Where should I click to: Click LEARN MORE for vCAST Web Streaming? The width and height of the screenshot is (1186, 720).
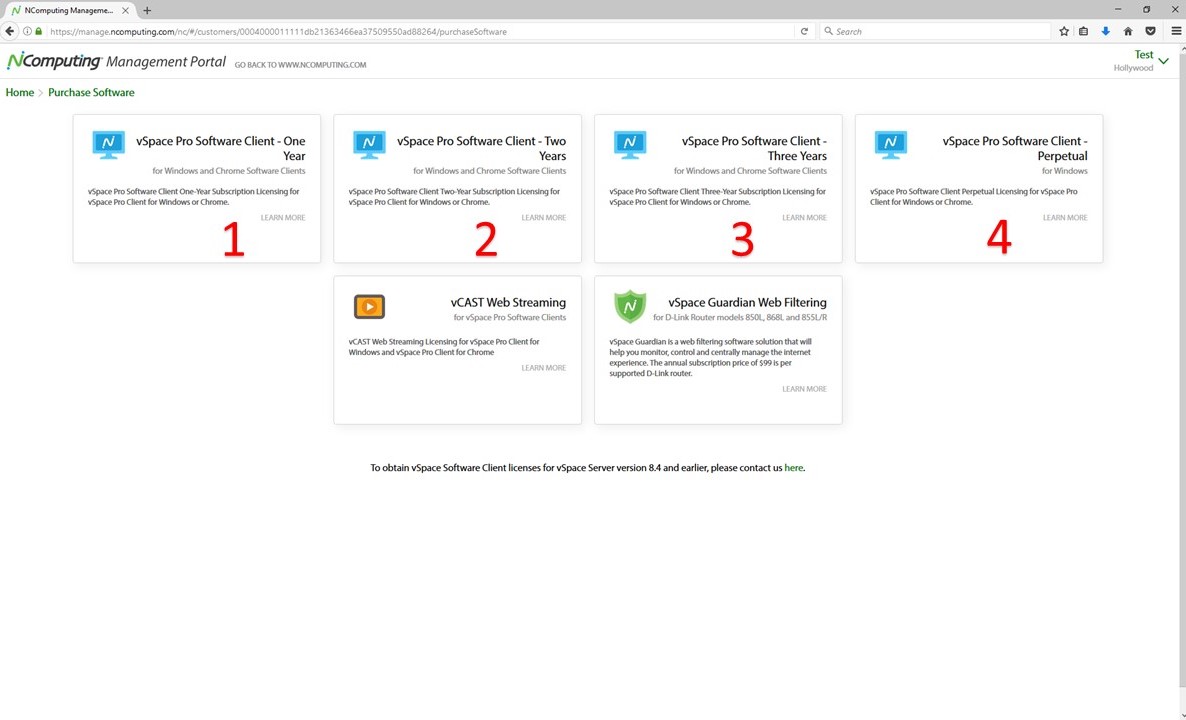544,368
